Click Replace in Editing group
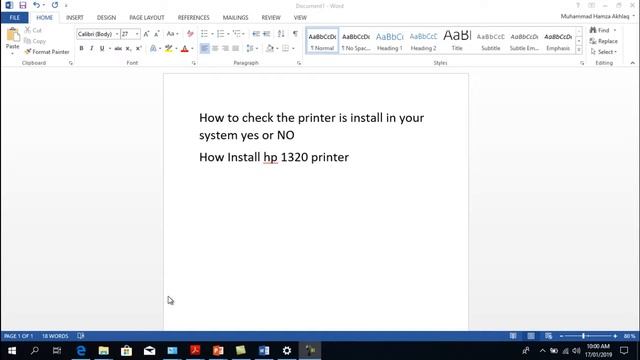 point(604,41)
